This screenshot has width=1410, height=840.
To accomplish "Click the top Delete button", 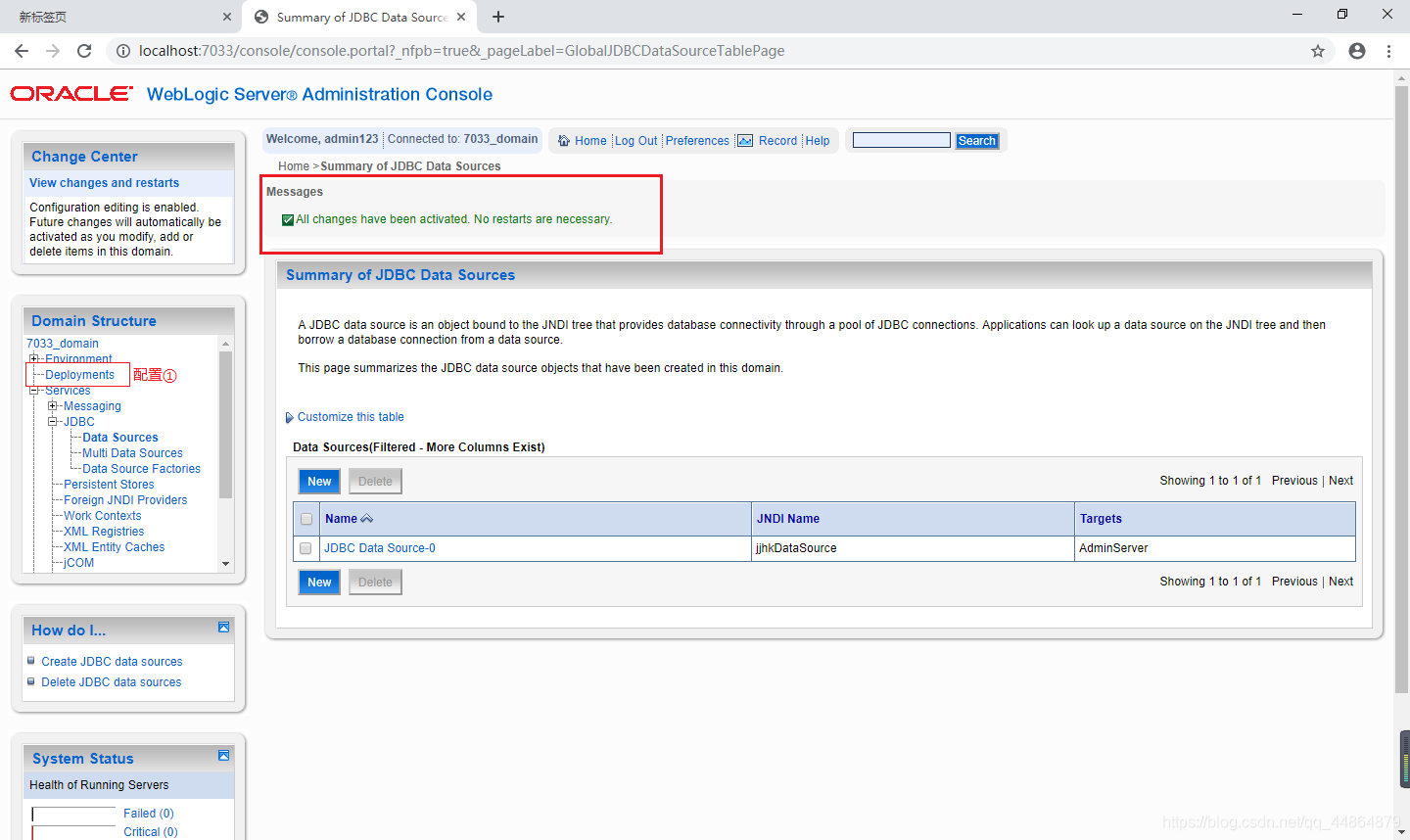I will point(375,482).
